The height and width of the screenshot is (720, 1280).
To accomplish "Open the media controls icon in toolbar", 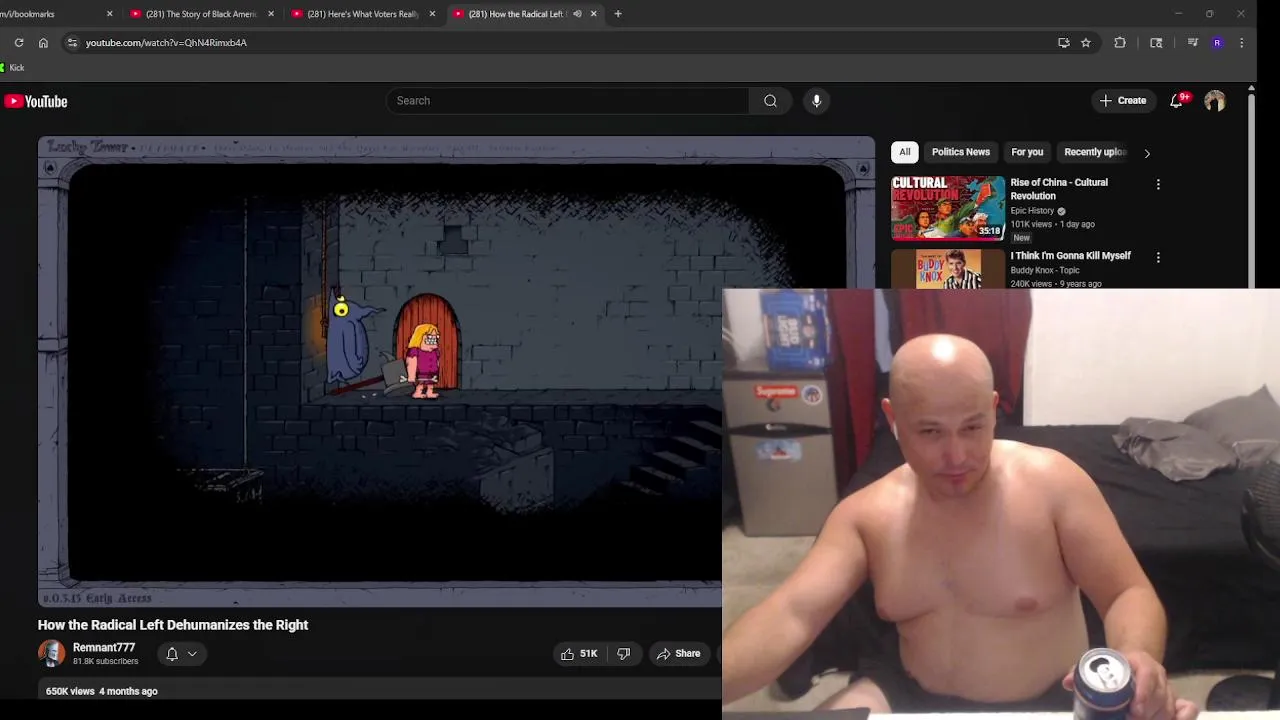I will 1192,43.
